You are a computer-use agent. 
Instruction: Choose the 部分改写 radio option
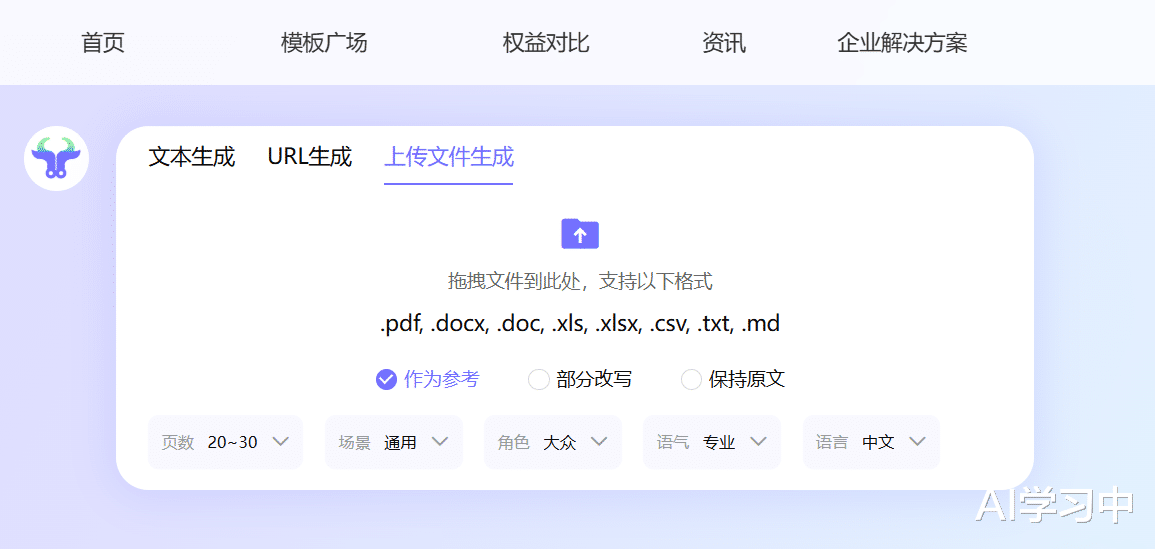coord(580,380)
